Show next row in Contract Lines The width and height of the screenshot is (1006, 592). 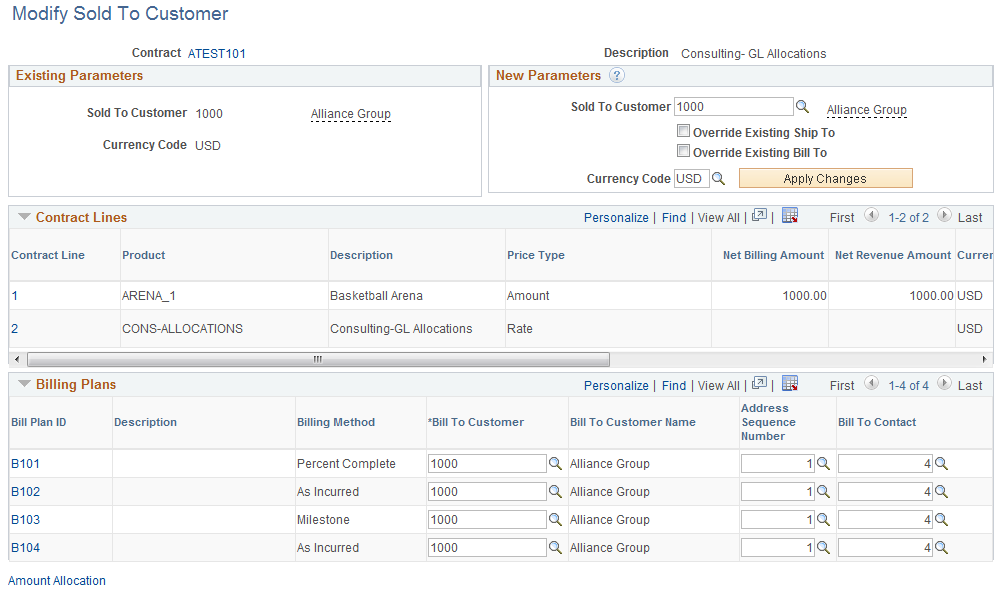pyautogui.click(x=944, y=216)
